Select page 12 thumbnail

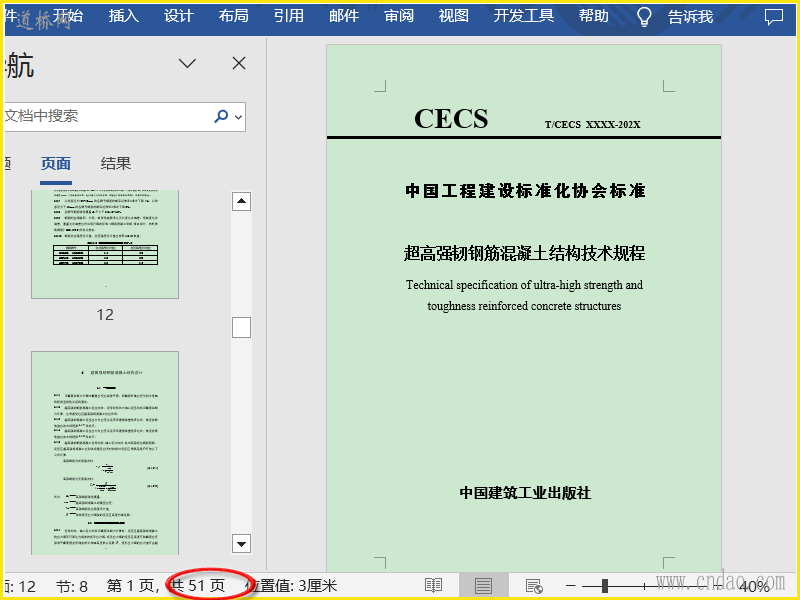105,244
